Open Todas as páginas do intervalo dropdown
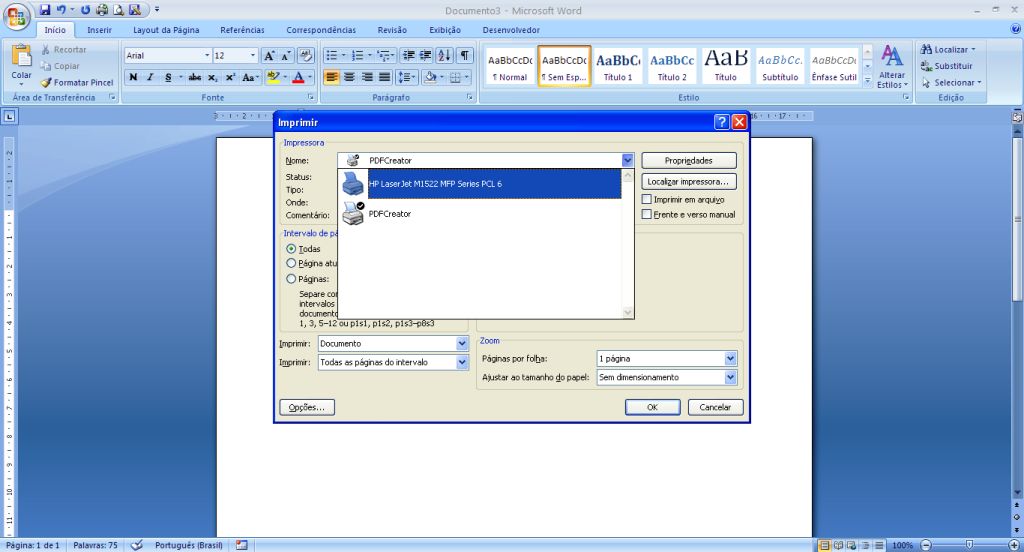Image resolution: width=1024 pixels, height=552 pixels. pos(462,363)
